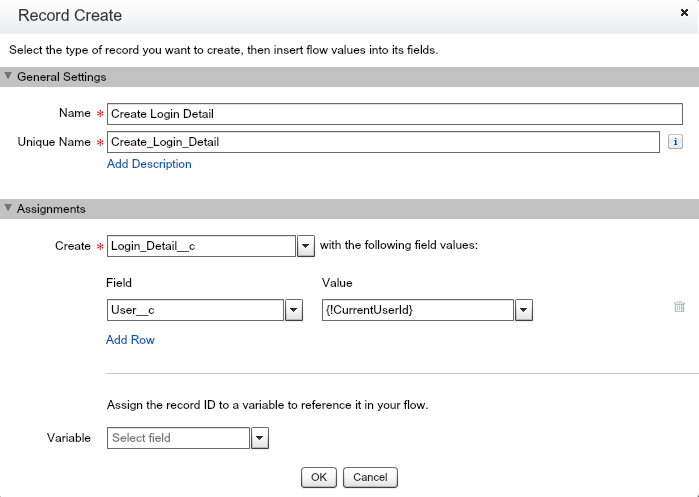Image resolution: width=699 pixels, height=497 pixels.
Task: Close the Record Create dialog
Action: pos(682,14)
